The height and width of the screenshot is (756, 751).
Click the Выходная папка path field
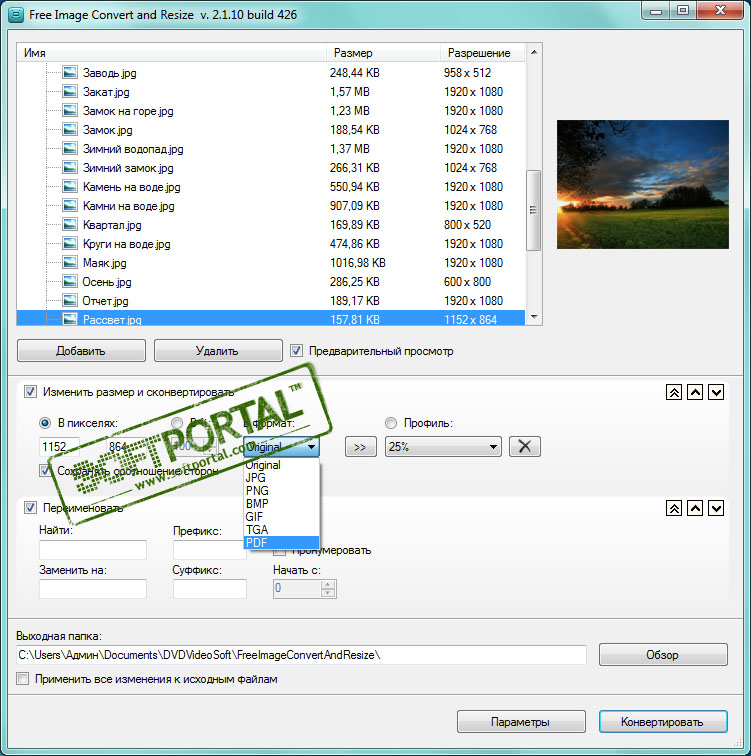[301, 655]
